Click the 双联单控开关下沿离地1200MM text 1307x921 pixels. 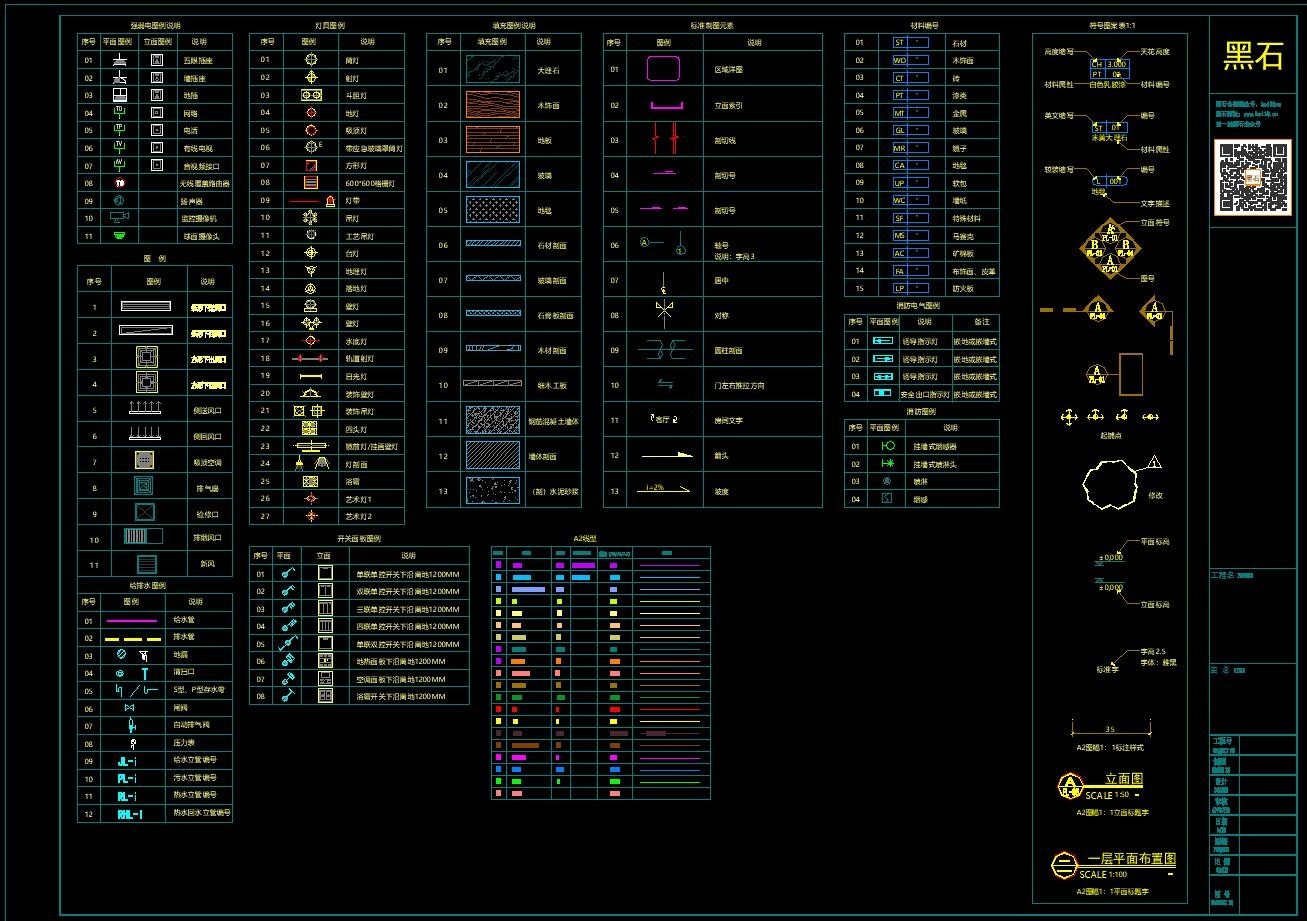(x=408, y=592)
